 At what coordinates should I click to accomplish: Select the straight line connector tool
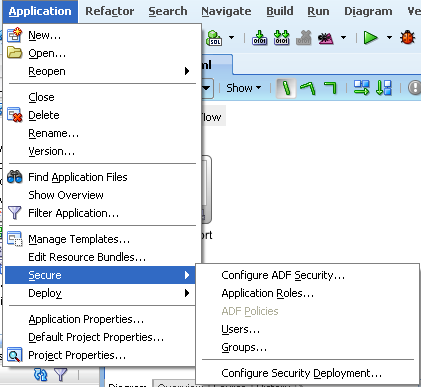point(286,88)
